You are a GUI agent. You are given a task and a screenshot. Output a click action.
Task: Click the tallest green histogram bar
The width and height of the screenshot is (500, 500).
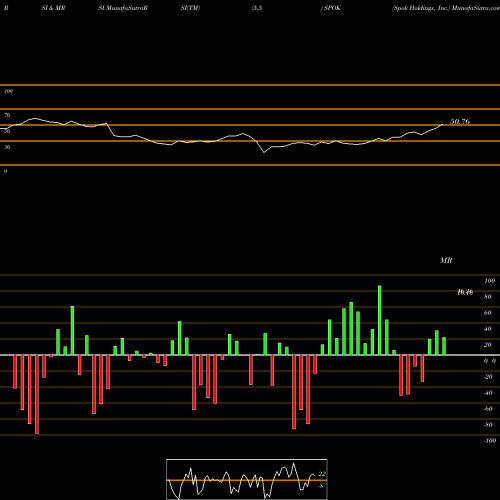coord(379,320)
